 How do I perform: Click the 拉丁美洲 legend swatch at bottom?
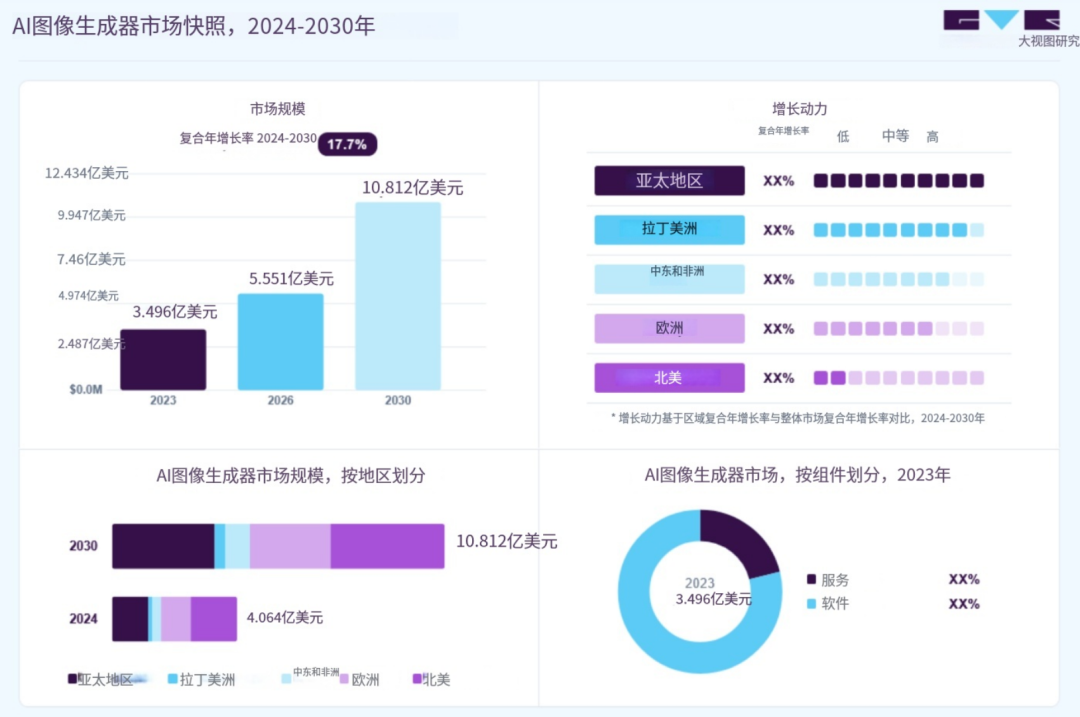pyautogui.click(x=173, y=678)
